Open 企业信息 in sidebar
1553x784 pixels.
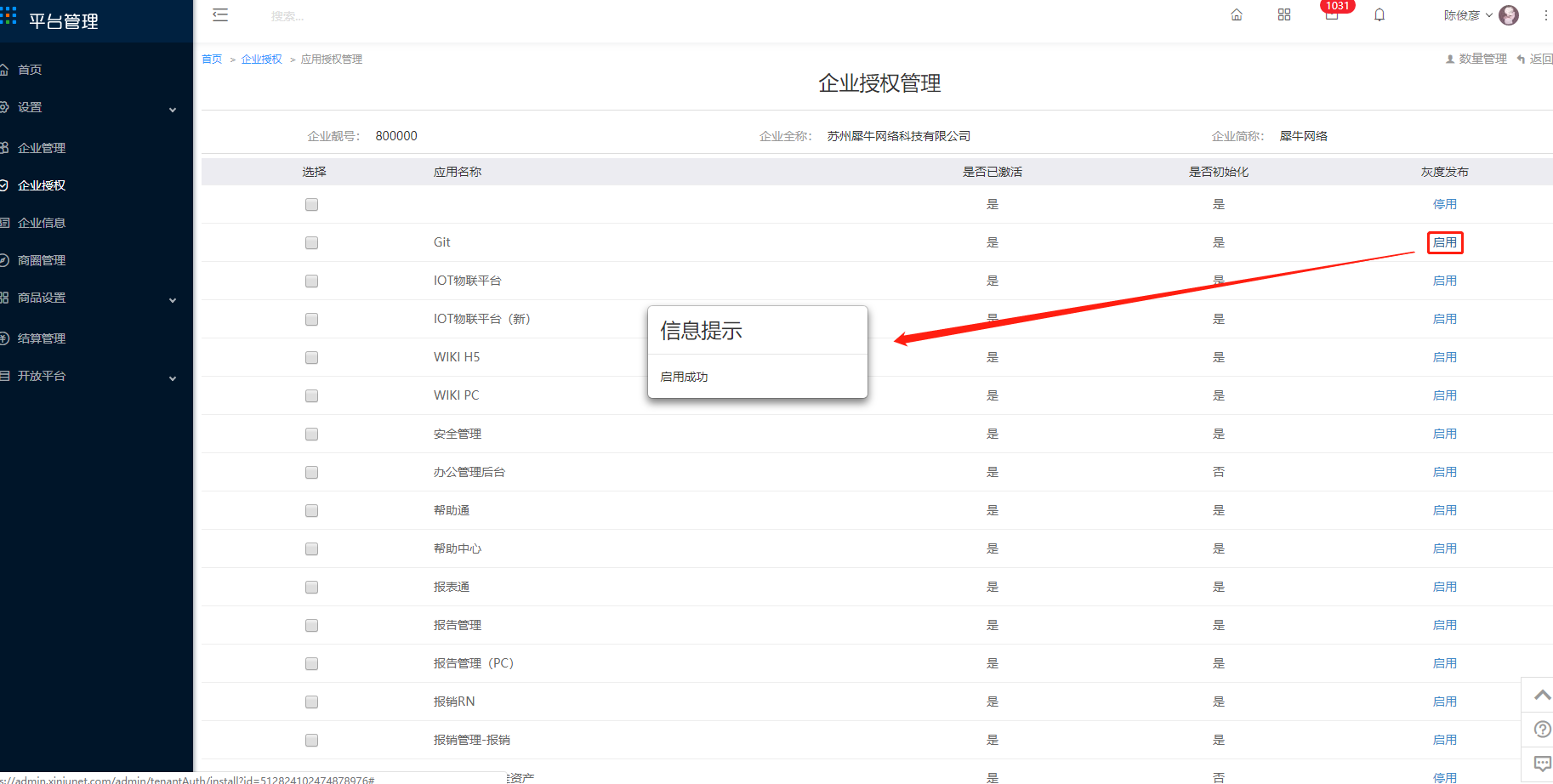click(x=41, y=223)
